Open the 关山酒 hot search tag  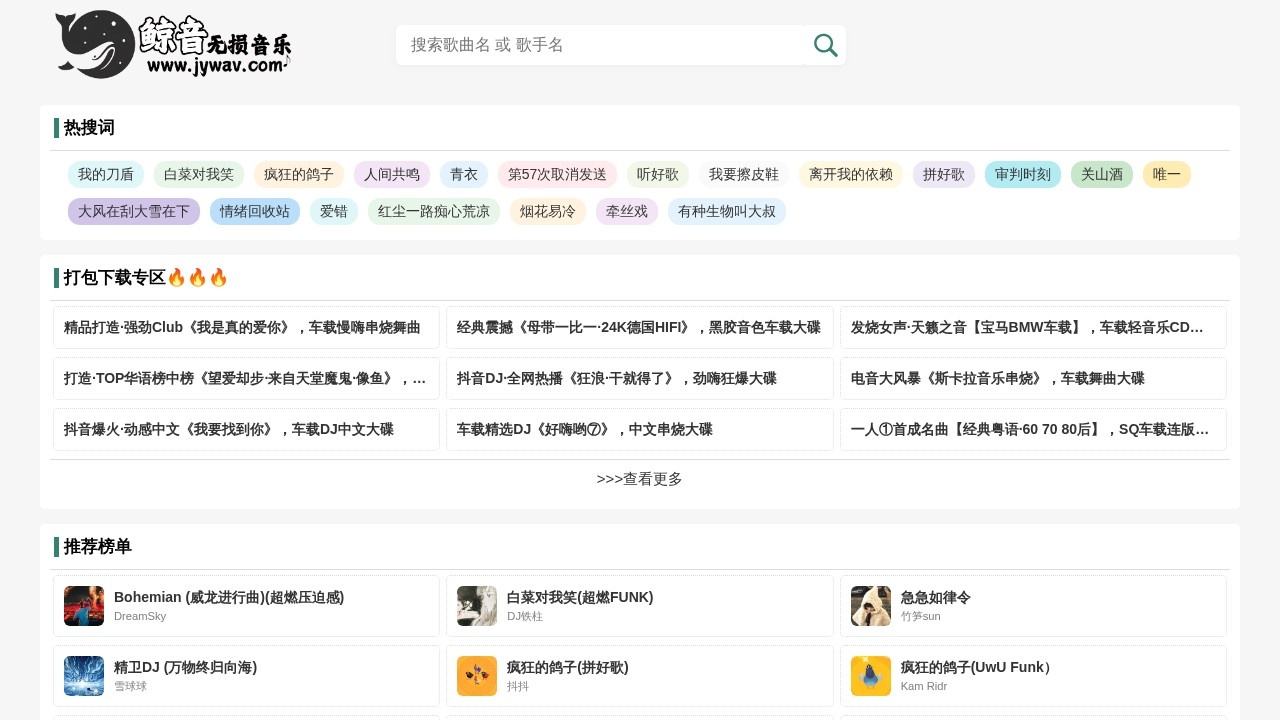1101,174
